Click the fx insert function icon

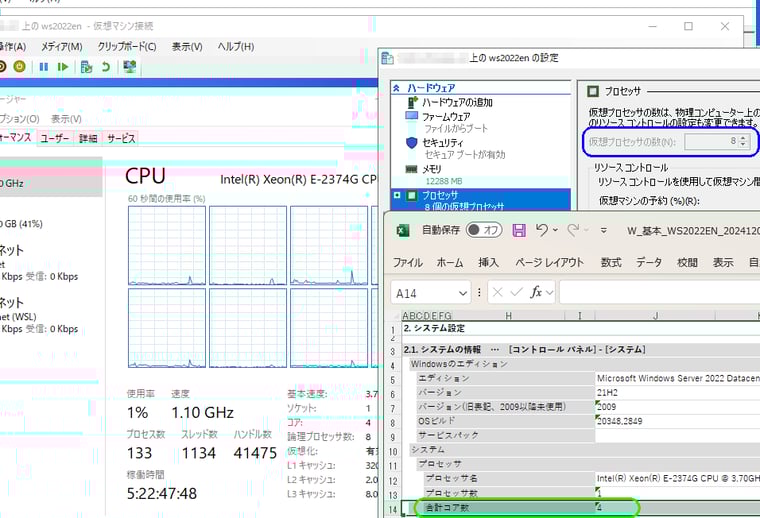coord(536,292)
